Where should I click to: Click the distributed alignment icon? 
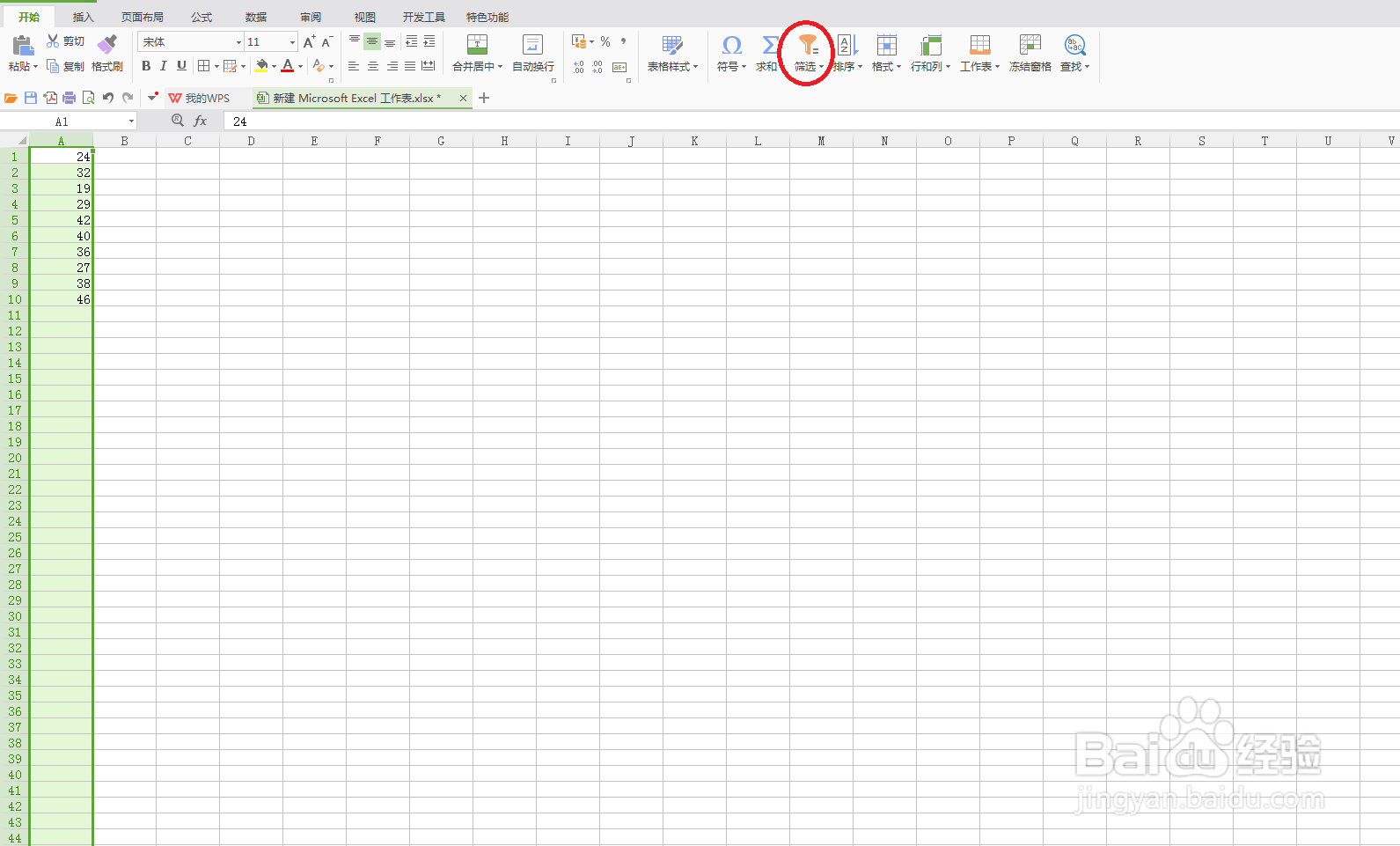429,66
